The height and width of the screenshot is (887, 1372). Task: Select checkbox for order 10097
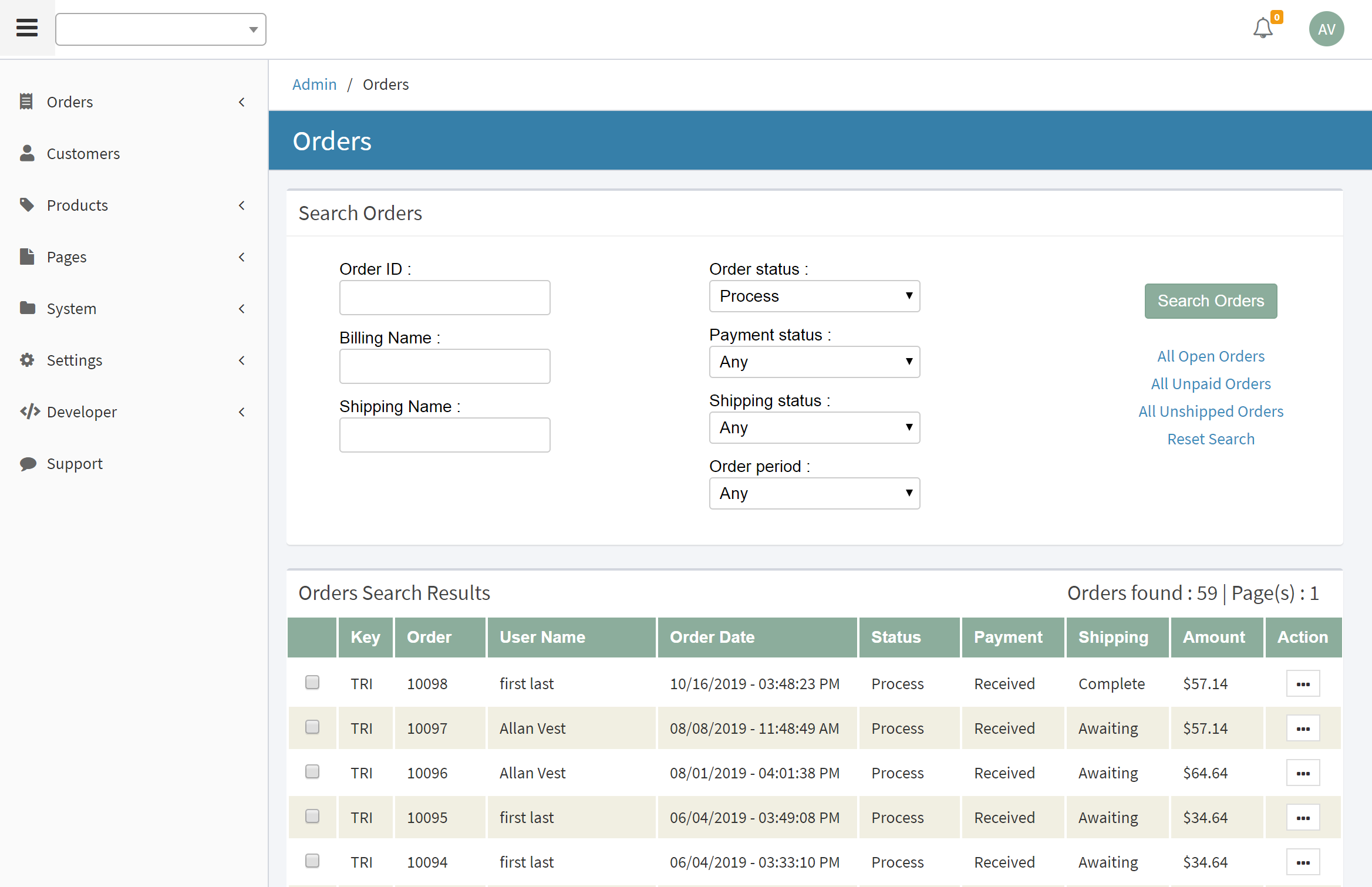(312, 727)
